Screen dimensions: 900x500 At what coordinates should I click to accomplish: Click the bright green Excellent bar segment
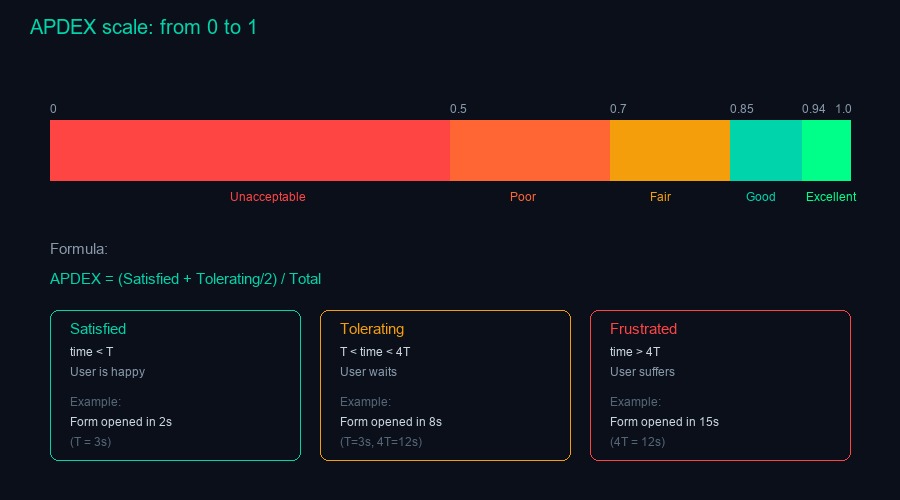pos(826,150)
